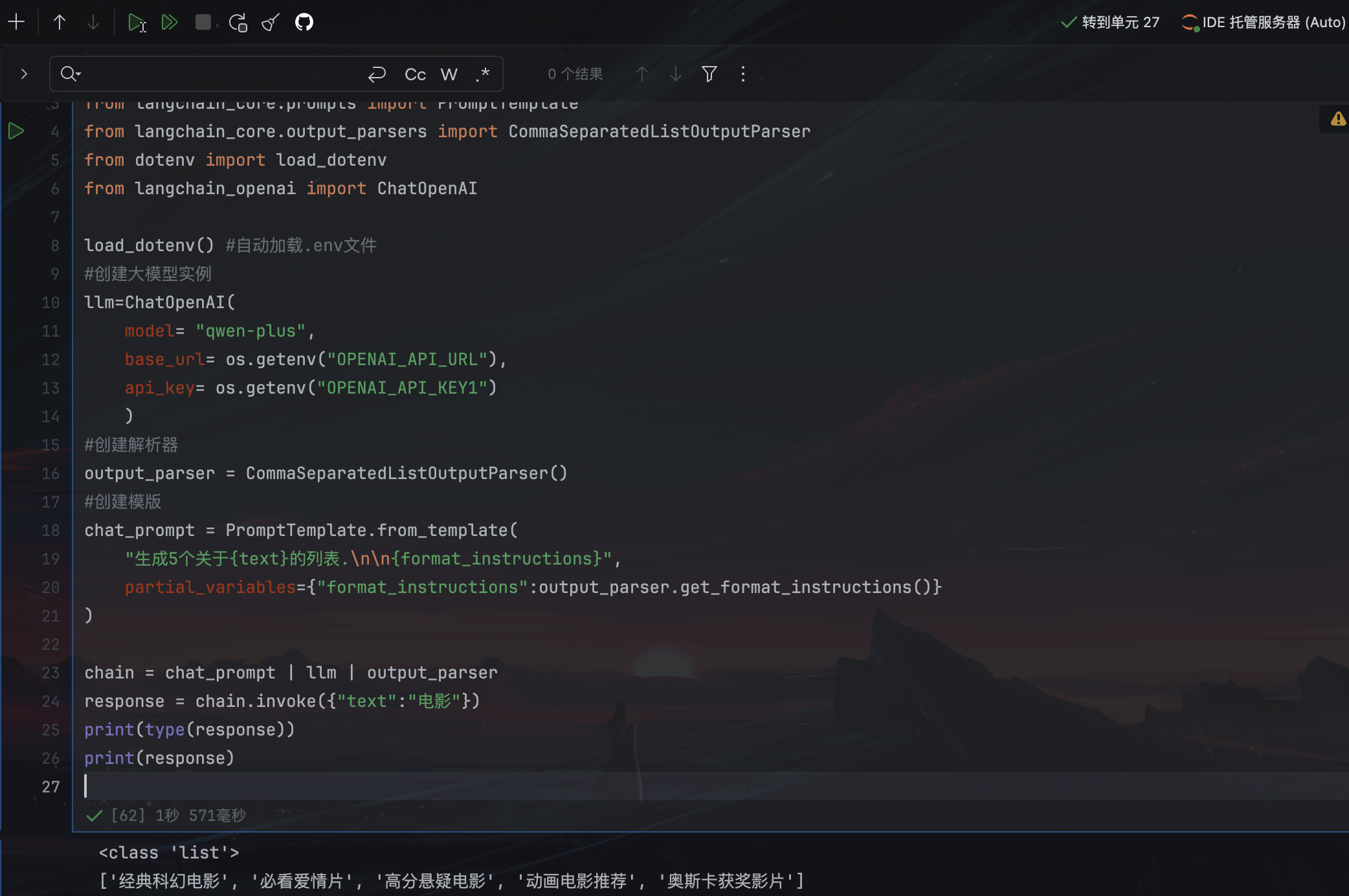The width and height of the screenshot is (1349, 896).
Task: Expand the search panel with the chevron
Action: click(24, 74)
